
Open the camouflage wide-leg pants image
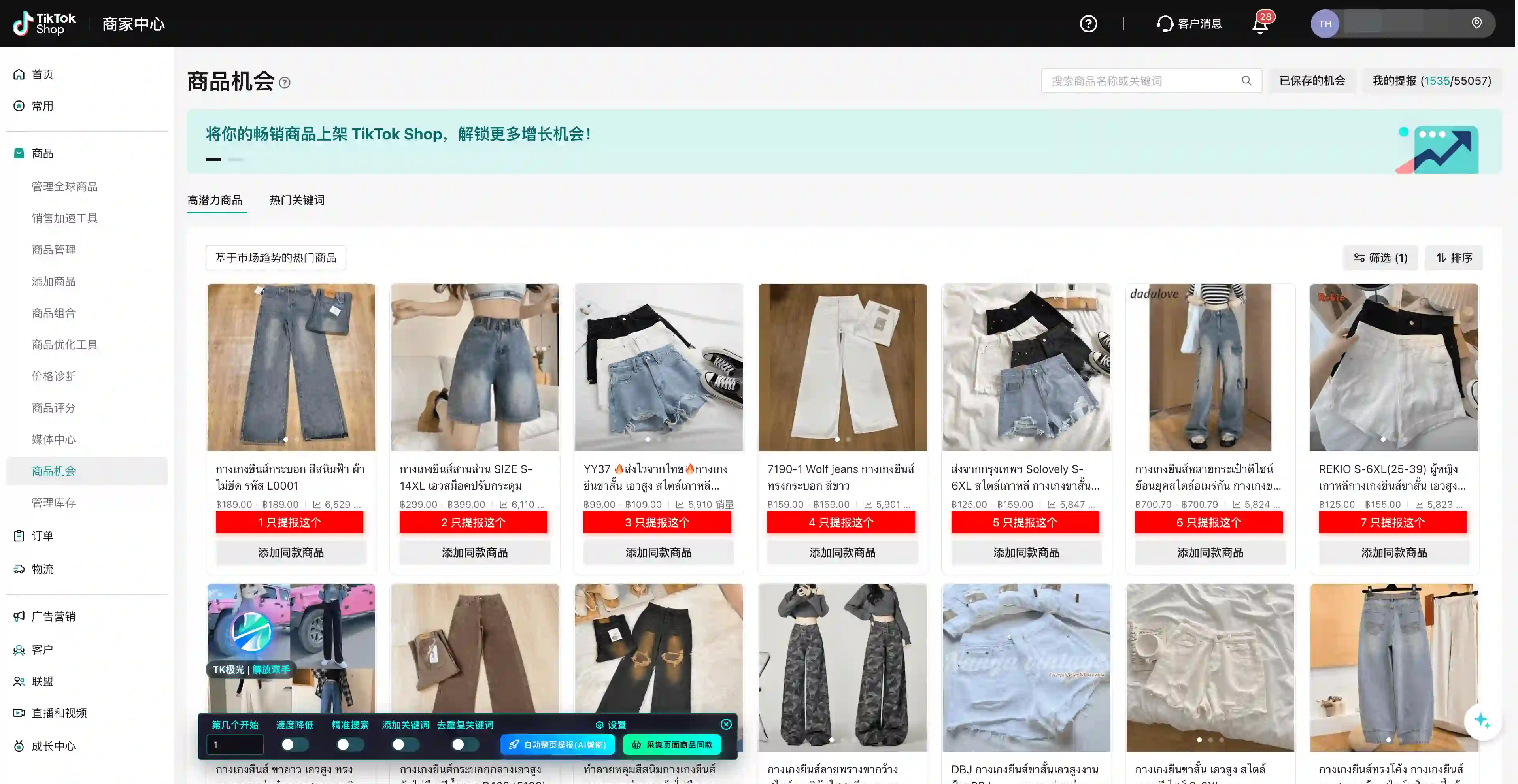point(842,667)
